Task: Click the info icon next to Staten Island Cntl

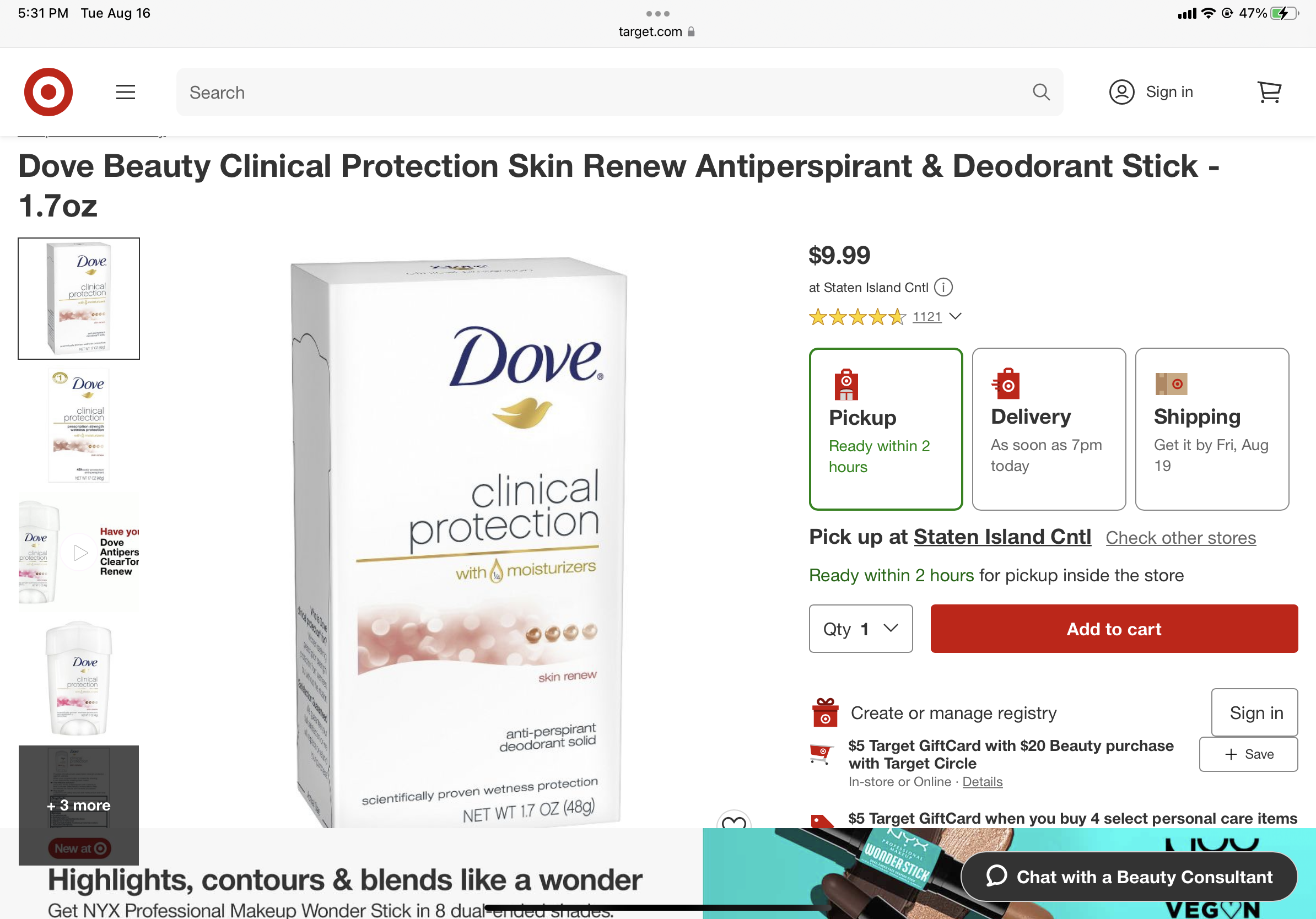Action: (x=943, y=287)
